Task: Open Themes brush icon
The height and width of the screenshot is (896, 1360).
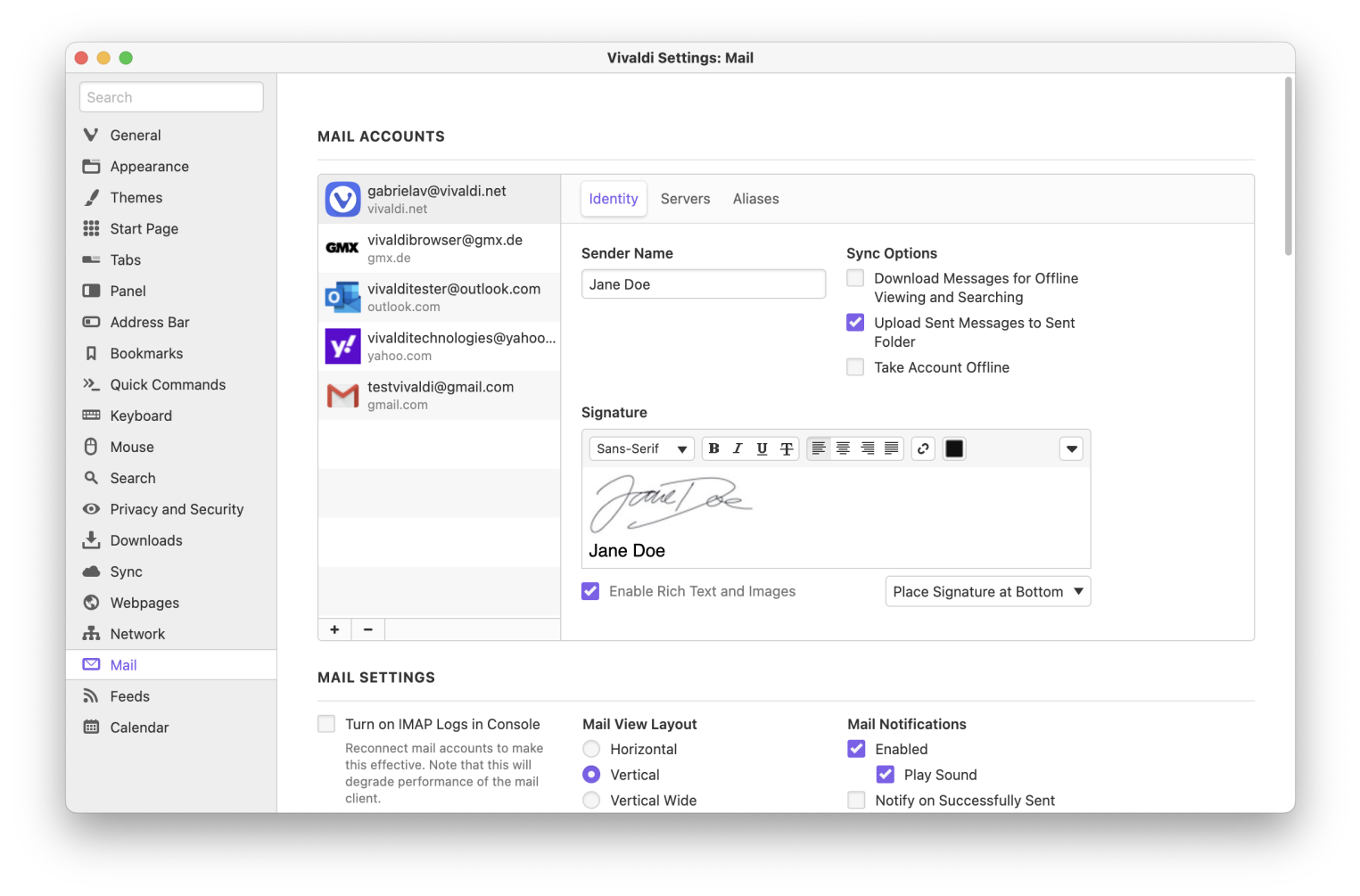Action: coord(91,197)
